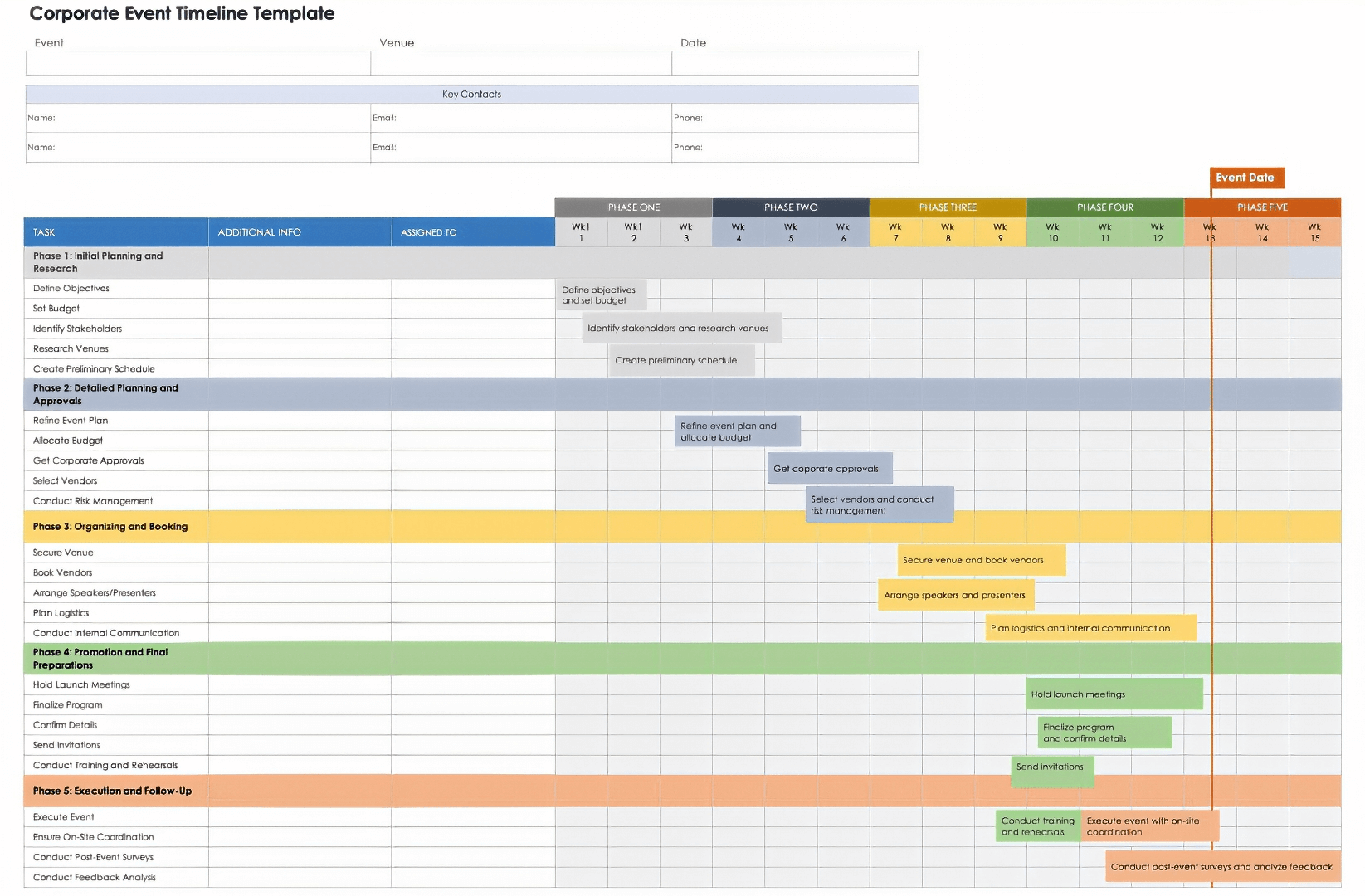Viewport: 1365px width, 896px height.
Task: Select the Event Date marker label
Action: pos(1246,178)
